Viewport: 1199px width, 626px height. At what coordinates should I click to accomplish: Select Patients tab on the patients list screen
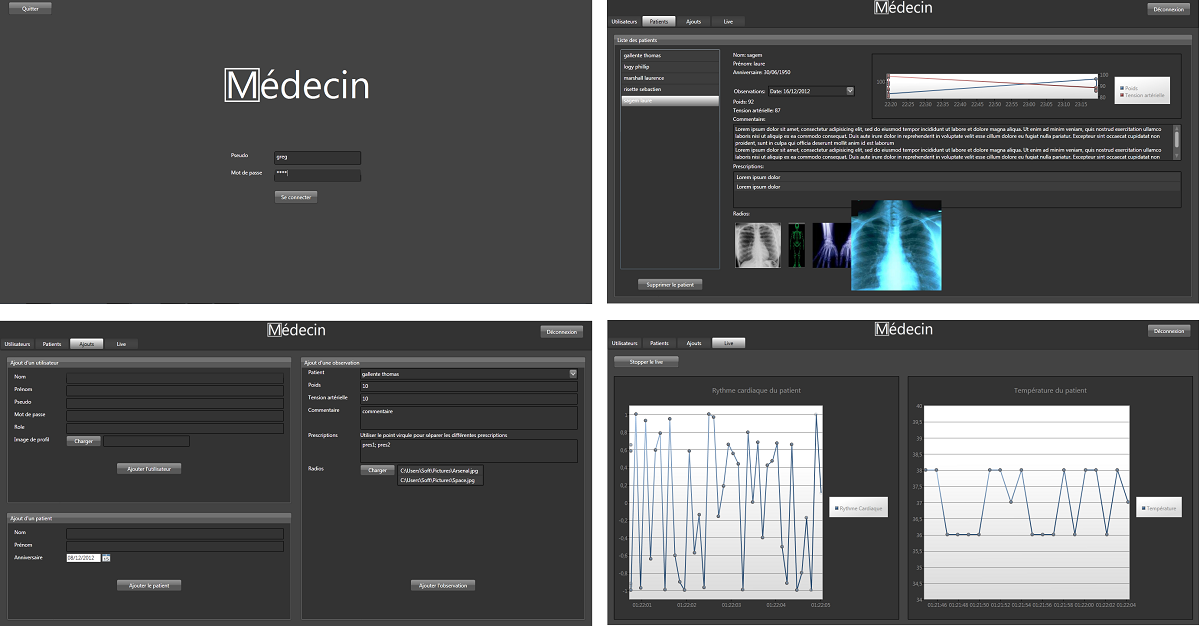[658, 21]
